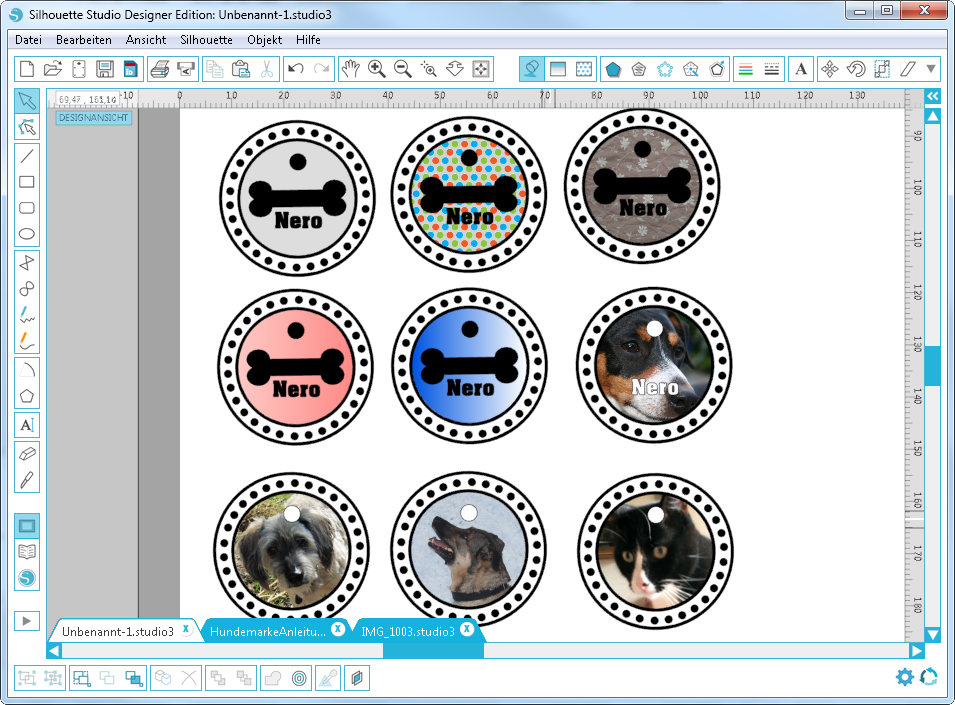Pick the Eraser tool

point(27,453)
